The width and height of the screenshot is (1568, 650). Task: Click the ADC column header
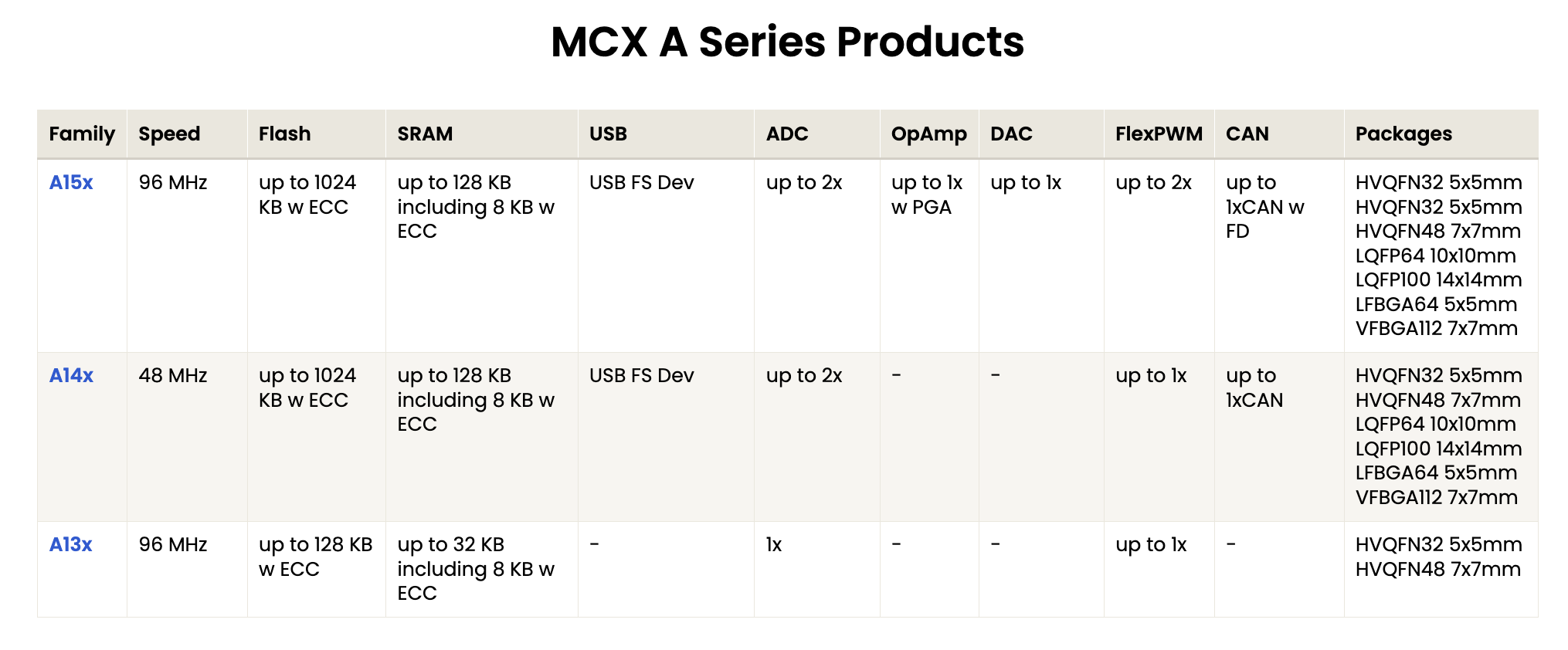(x=817, y=134)
